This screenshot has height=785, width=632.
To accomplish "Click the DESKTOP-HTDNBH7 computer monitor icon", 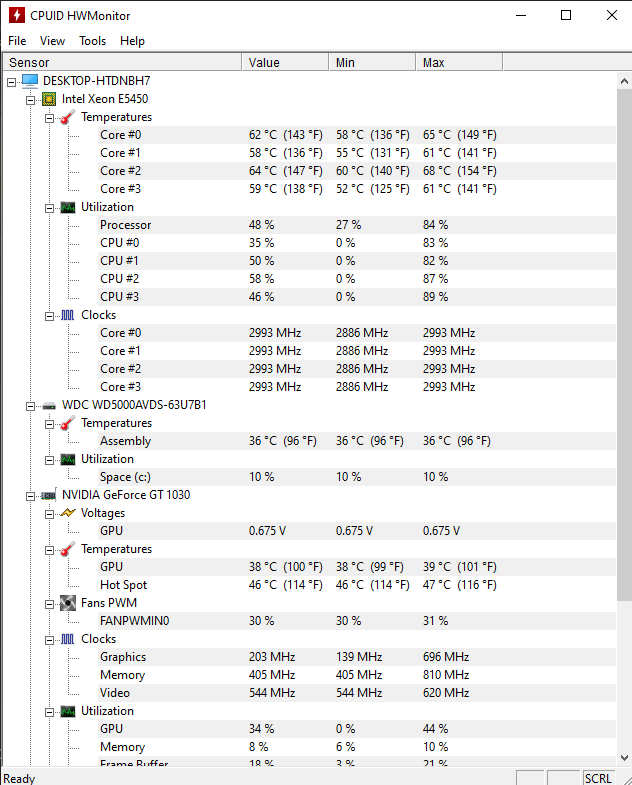I will [x=30, y=81].
